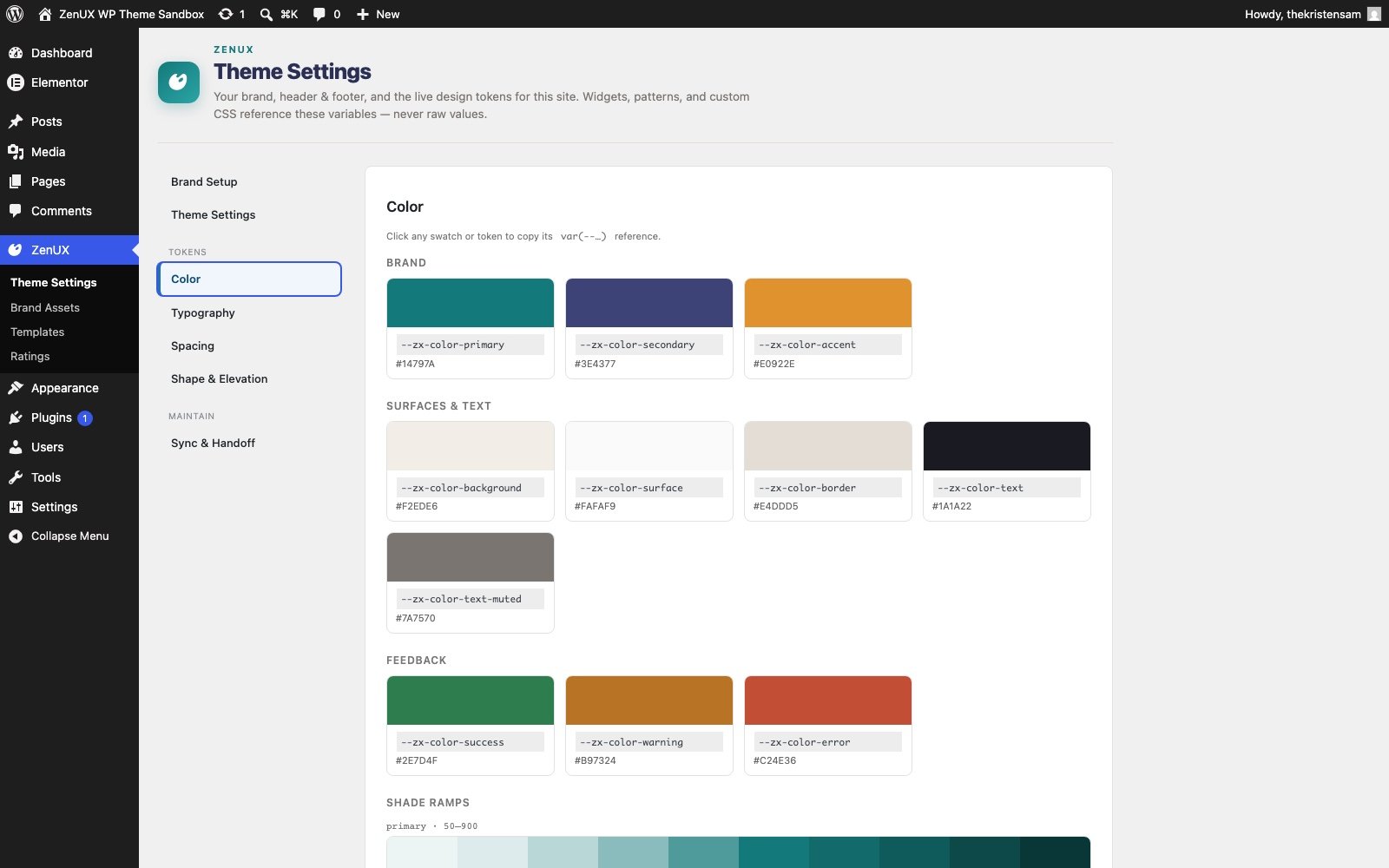The image size is (1389, 868).
Task: Click the Plugins update count badge
Action: 85,418
